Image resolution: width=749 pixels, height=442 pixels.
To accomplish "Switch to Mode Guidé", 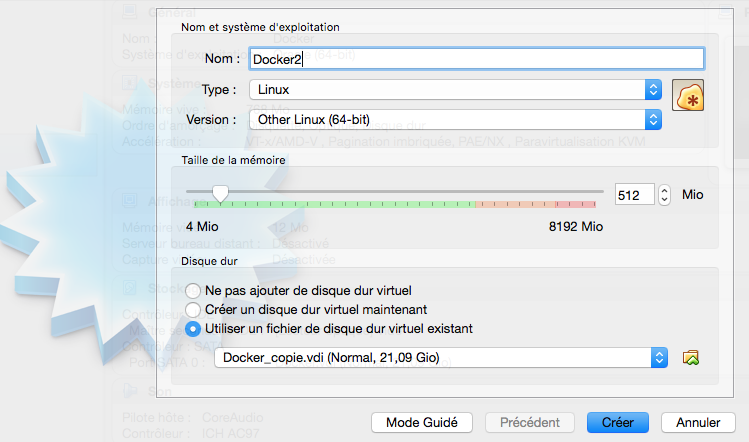I will click(x=422, y=422).
